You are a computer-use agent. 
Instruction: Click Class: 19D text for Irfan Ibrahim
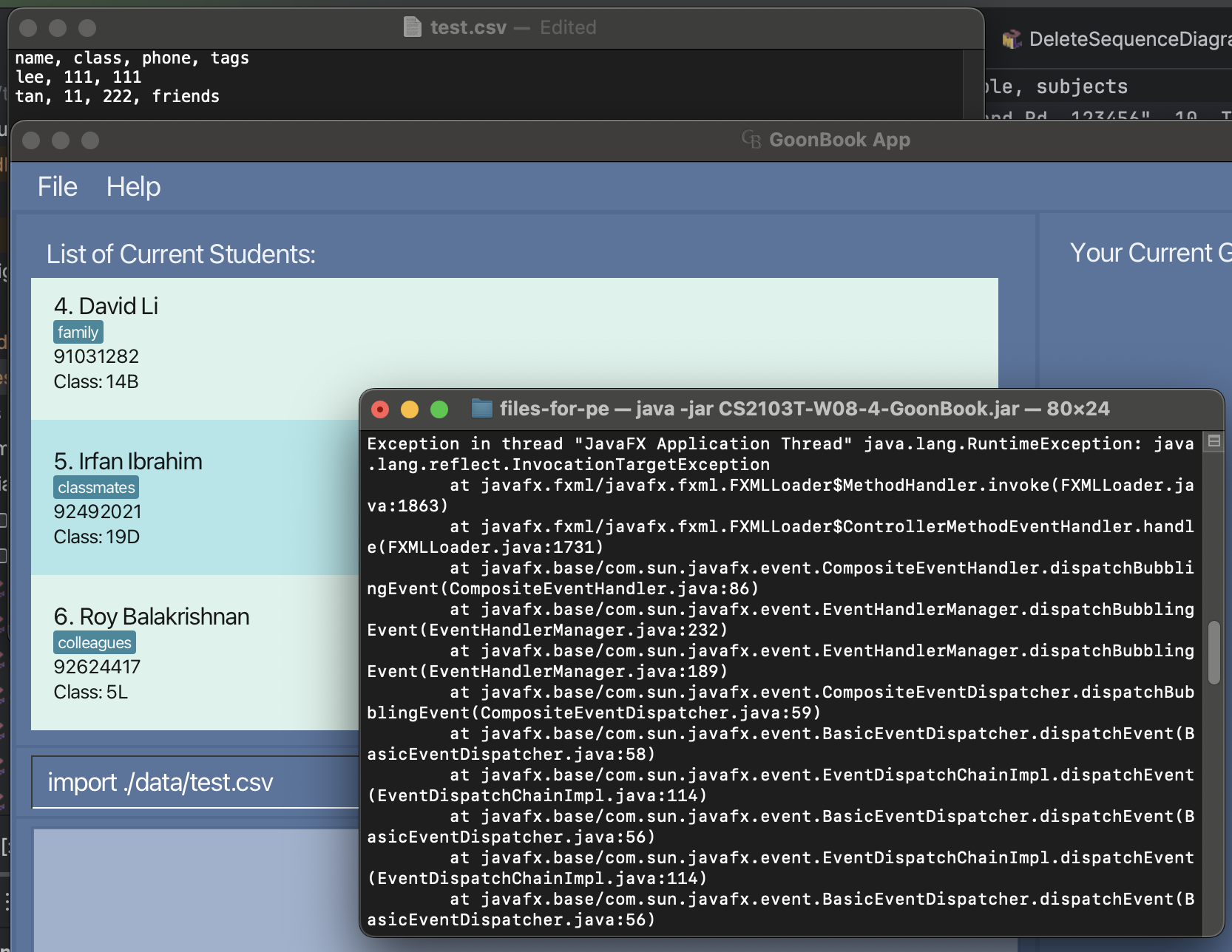point(97,537)
